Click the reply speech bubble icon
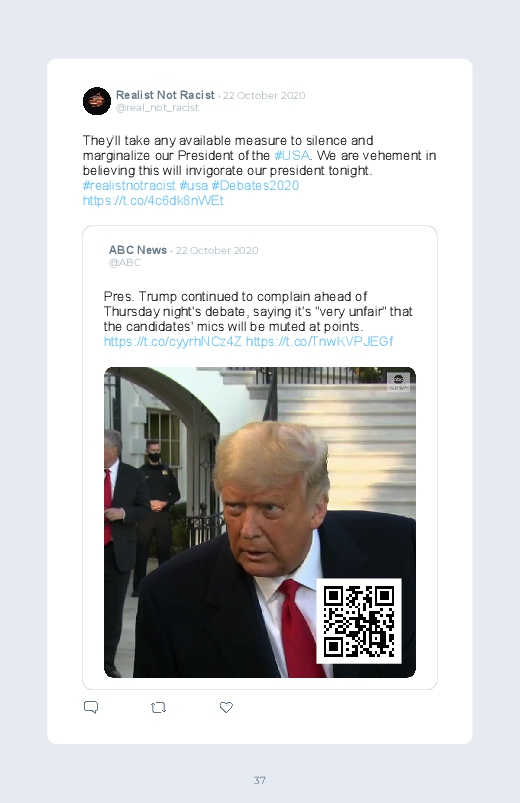 pos(91,707)
